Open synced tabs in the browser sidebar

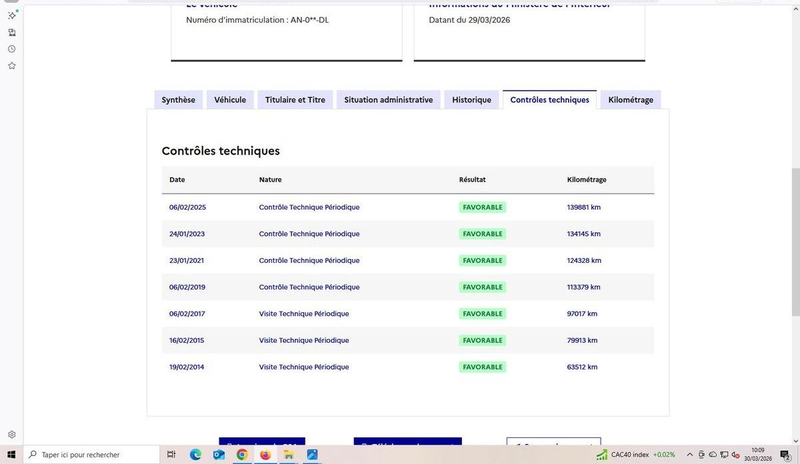(12, 32)
